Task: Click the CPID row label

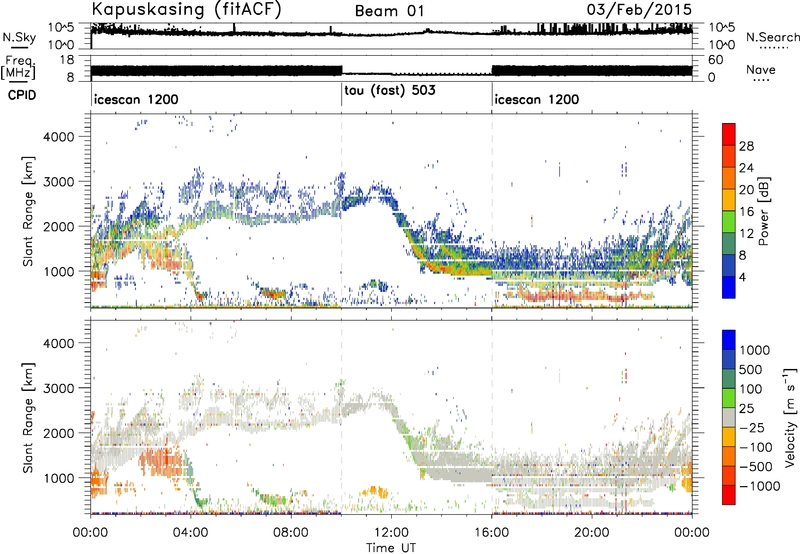Action: 22,95
